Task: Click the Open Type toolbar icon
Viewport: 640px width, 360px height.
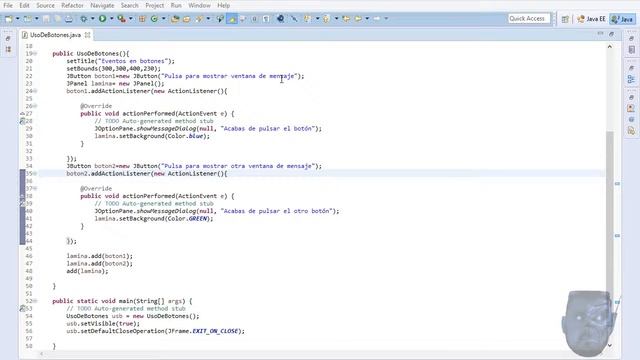Action: 175,19
